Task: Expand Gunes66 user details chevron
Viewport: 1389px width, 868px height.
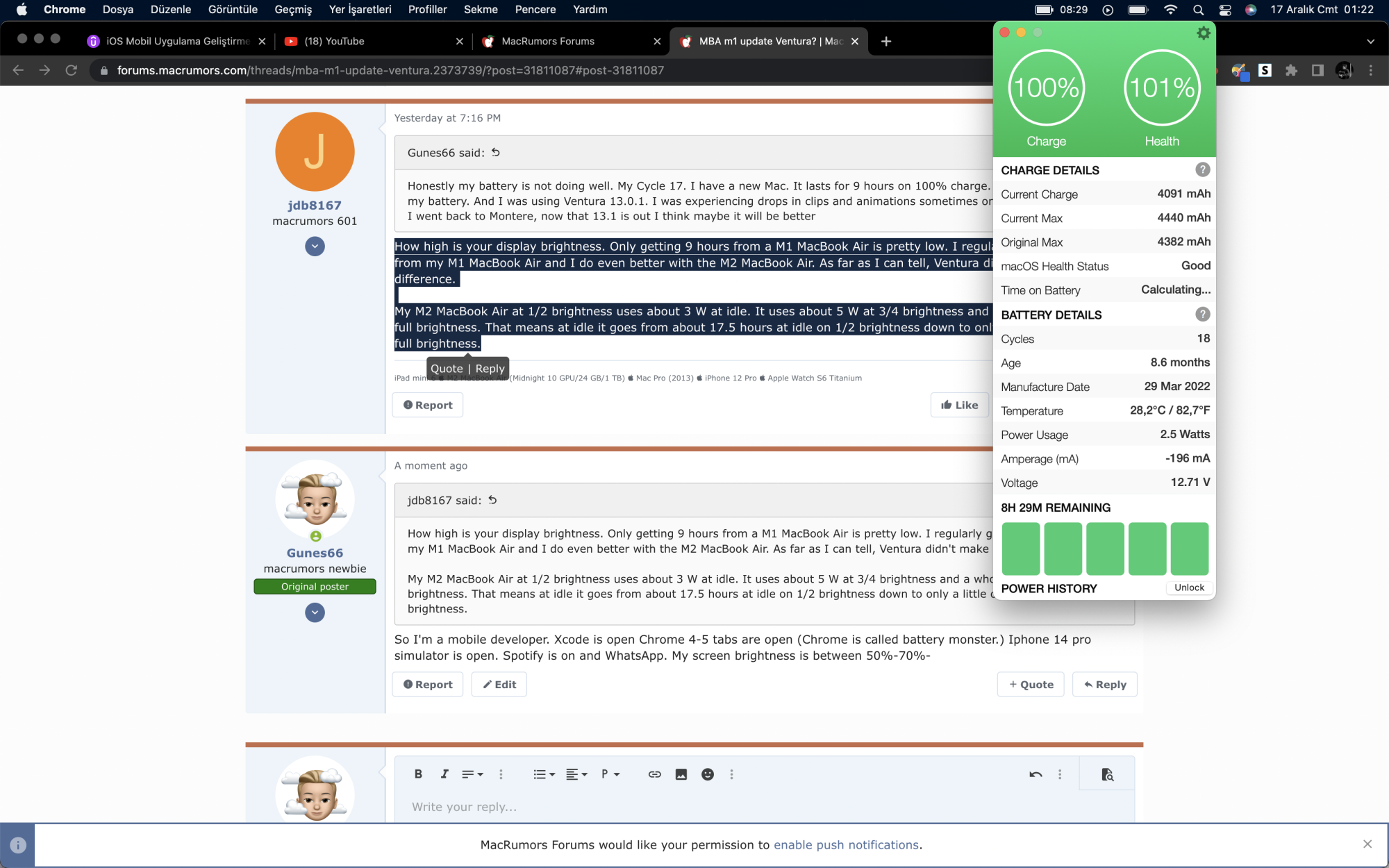Action: click(x=315, y=612)
